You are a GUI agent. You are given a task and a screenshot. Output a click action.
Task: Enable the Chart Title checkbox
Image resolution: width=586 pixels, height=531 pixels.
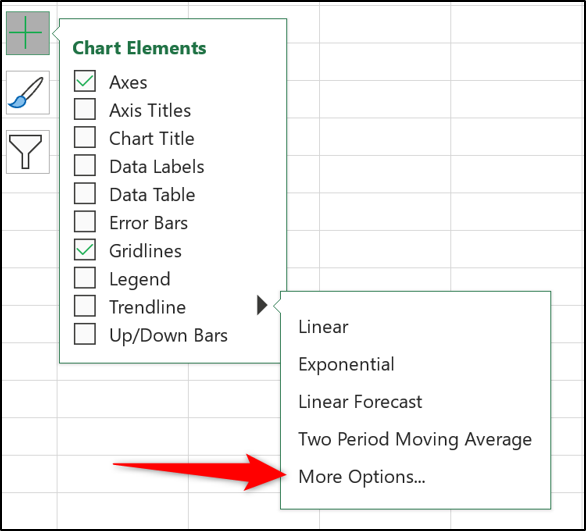click(x=85, y=137)
